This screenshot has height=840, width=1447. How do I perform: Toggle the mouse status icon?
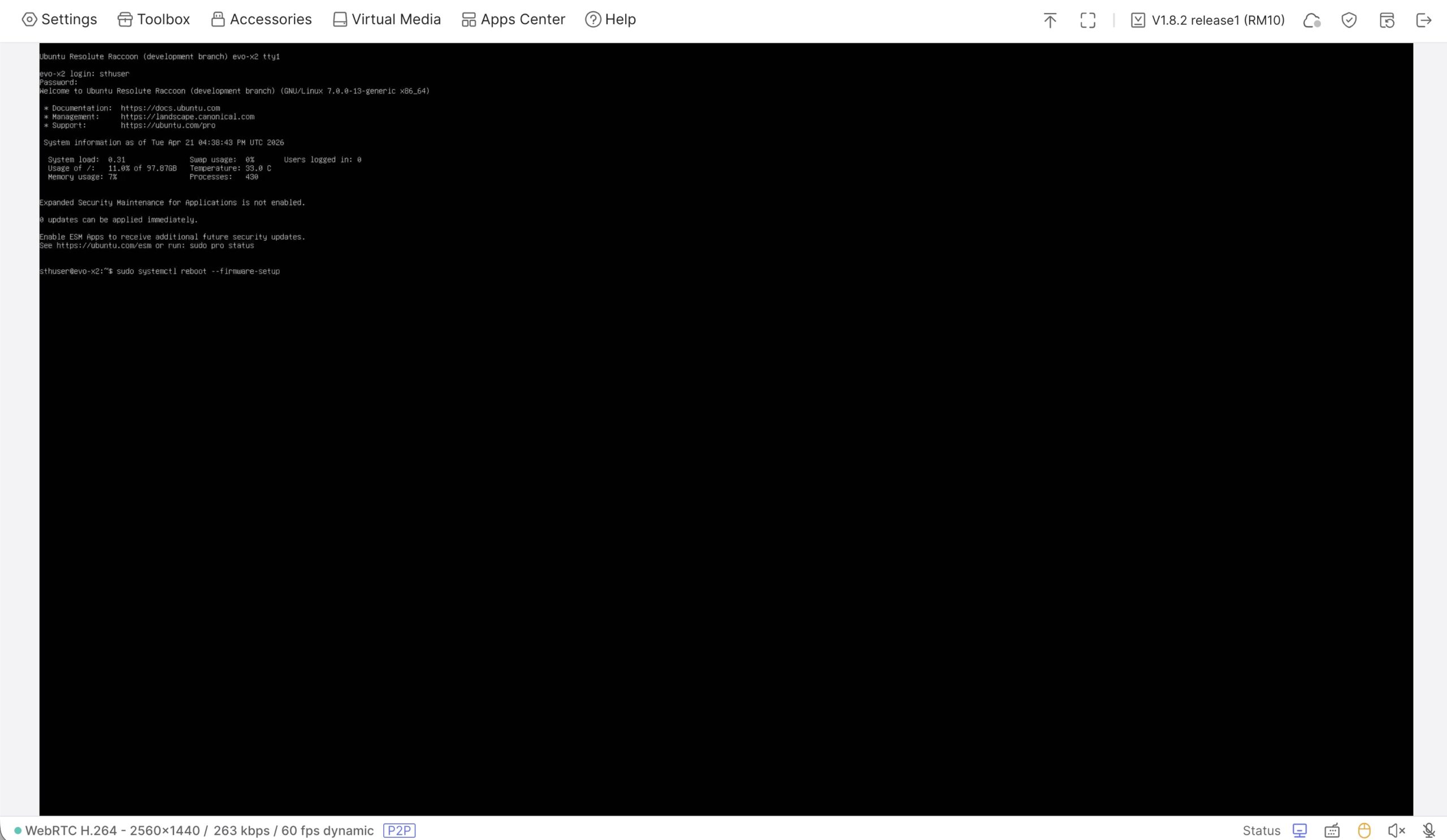(1364, 830)
